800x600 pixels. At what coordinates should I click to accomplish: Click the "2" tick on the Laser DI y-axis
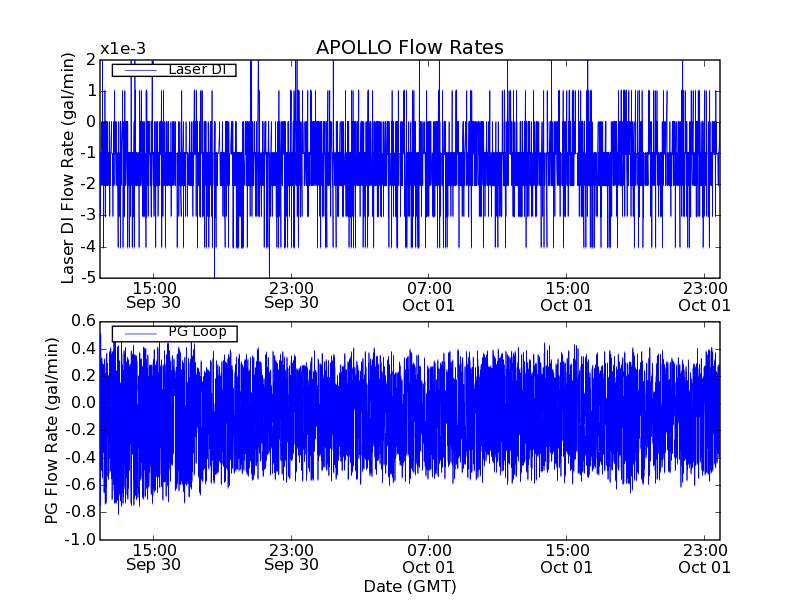point(91,60)
